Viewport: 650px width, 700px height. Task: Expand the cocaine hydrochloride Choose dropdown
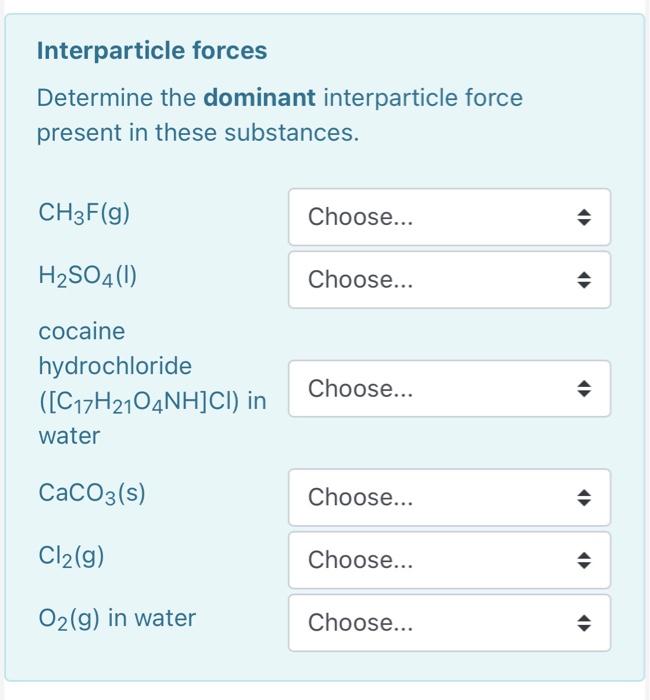tap(449, 388)
